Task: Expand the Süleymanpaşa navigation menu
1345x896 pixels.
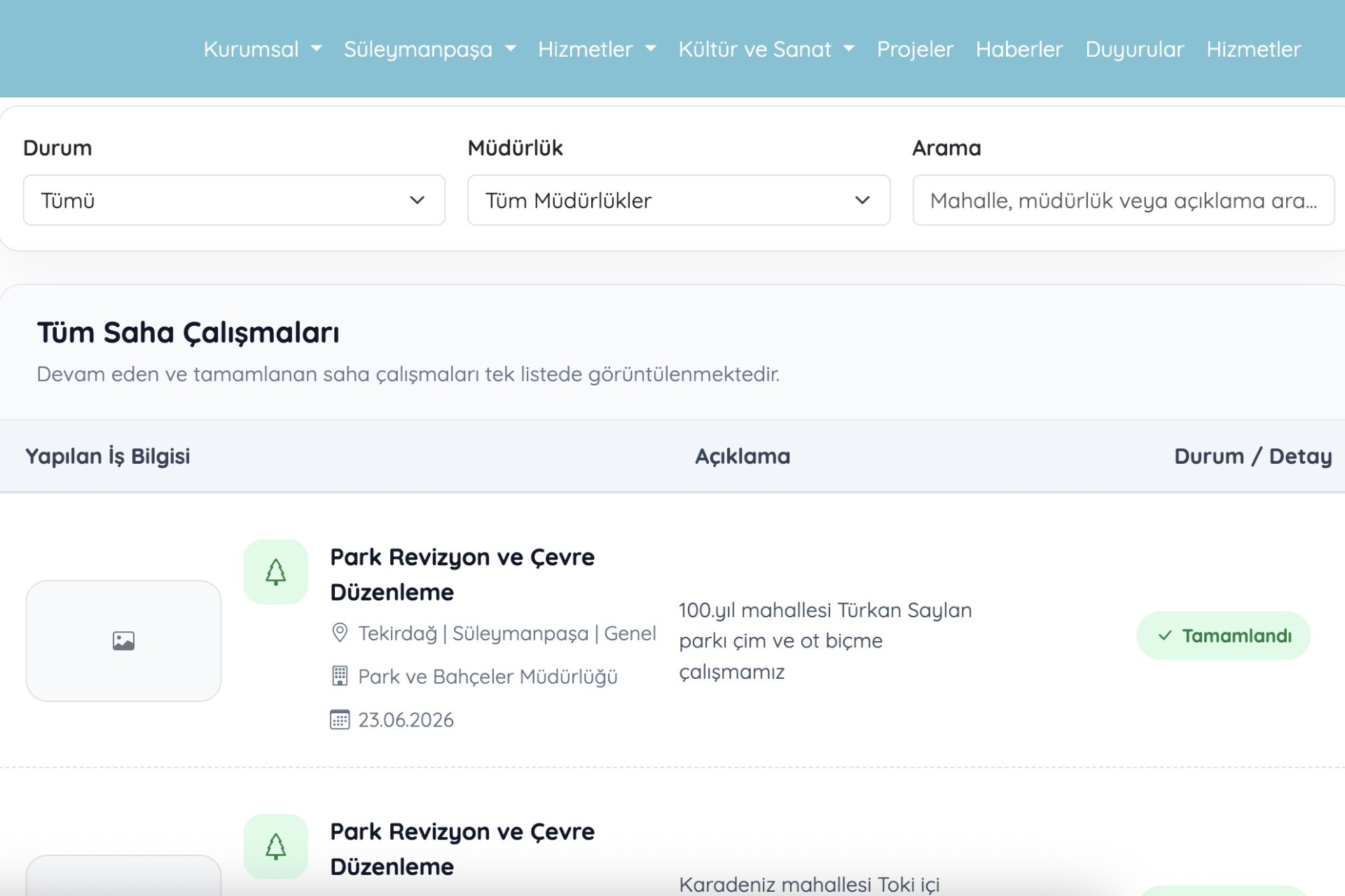Action: tap(429, 49)
